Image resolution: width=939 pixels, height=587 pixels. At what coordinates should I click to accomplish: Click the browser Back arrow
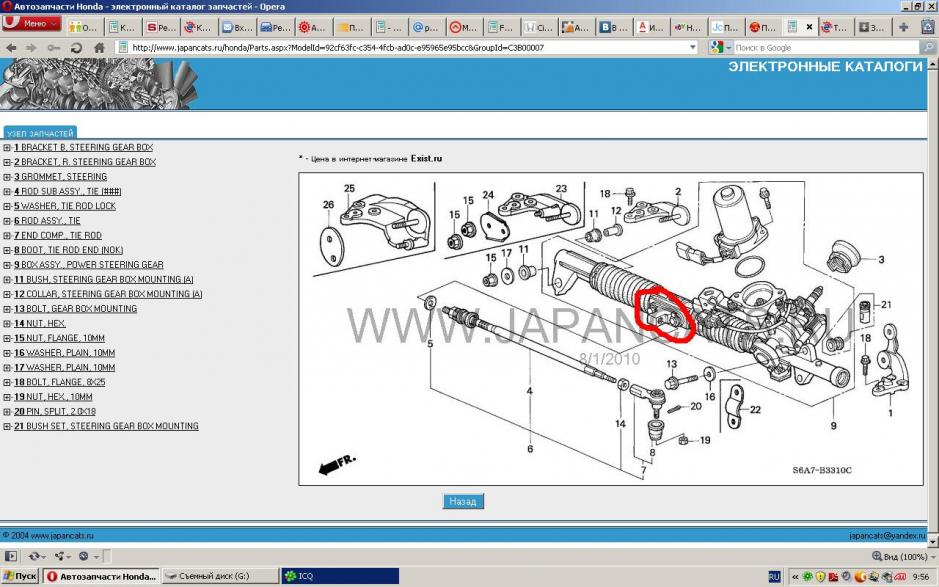coord(10,47)
